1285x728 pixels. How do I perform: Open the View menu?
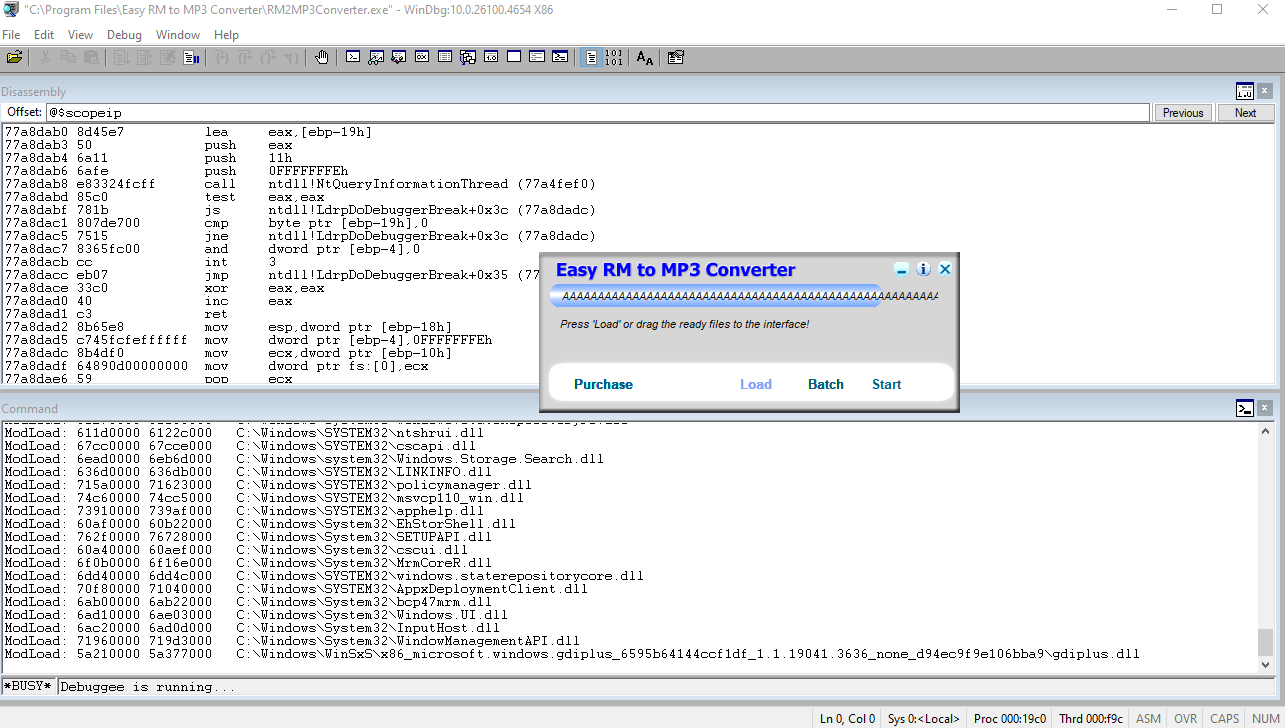(x=80, y=35)
